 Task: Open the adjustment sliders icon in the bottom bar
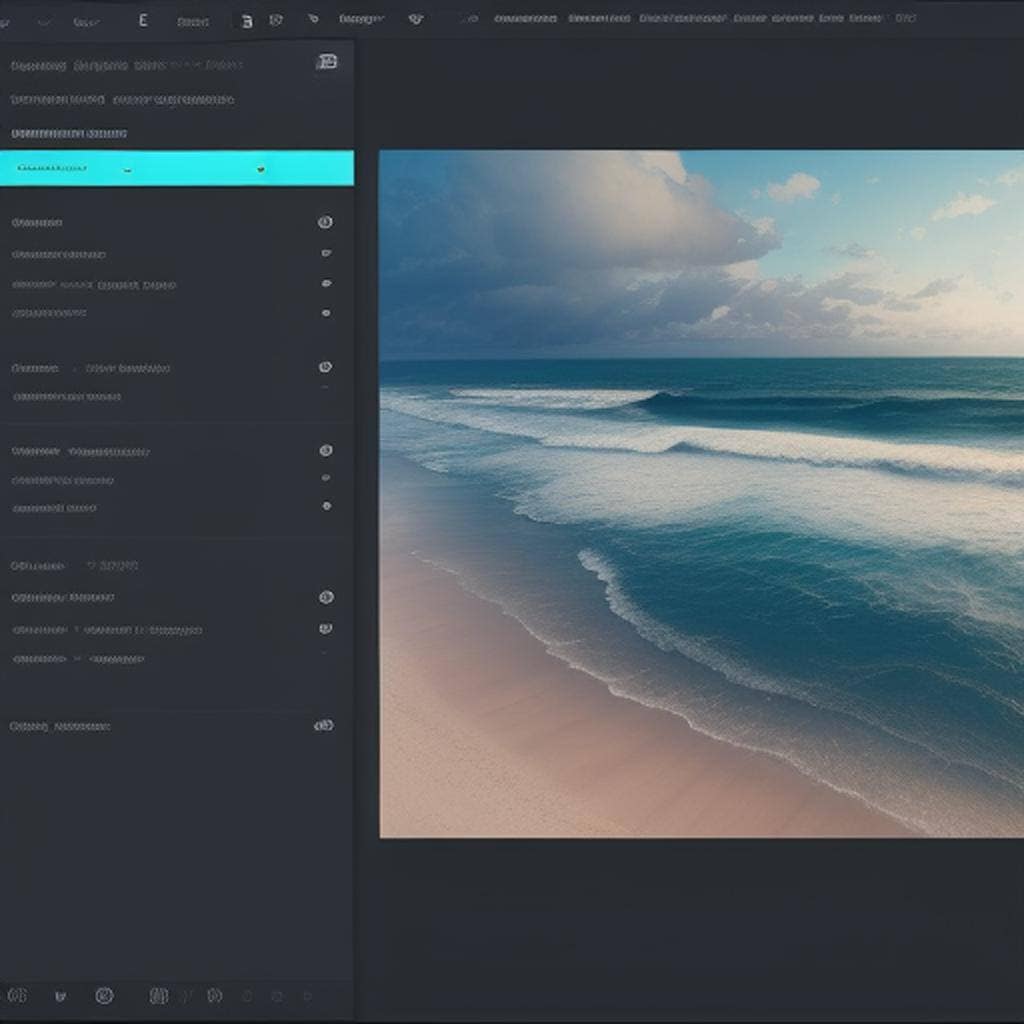coord(156,995)
